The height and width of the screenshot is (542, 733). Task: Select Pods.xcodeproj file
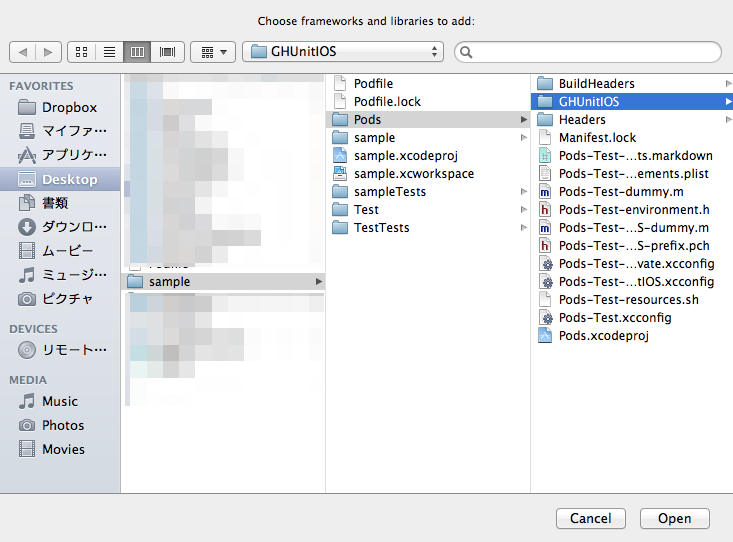point(632,336)
